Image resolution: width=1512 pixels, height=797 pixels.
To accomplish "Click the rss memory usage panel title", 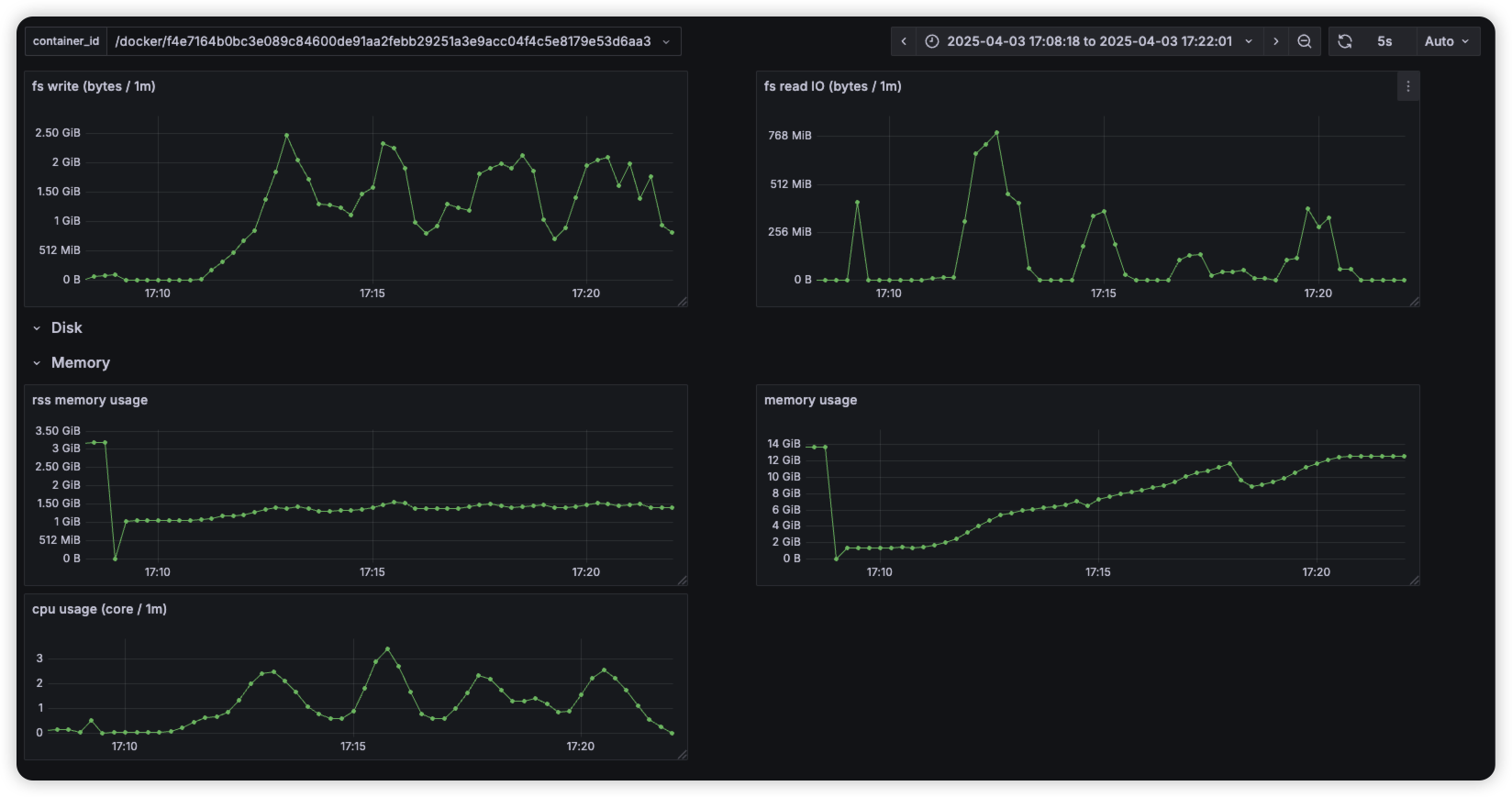I will click(x=90, y=400).
